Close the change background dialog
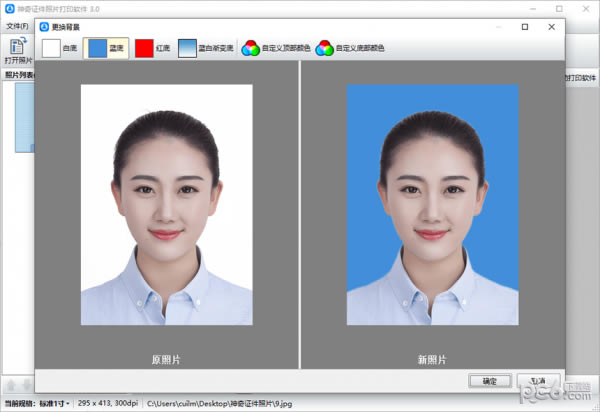 pyautogui.click(x=551, y=27)
